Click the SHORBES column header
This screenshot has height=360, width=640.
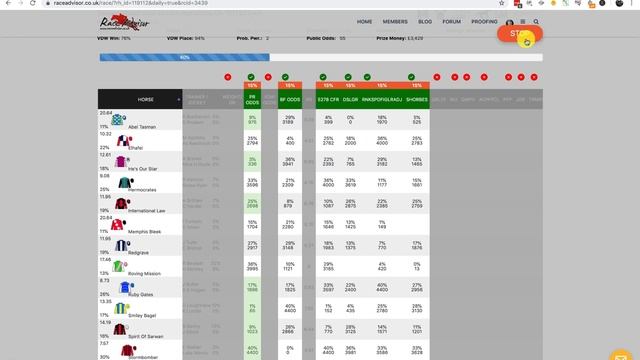(x=417, y=100)
